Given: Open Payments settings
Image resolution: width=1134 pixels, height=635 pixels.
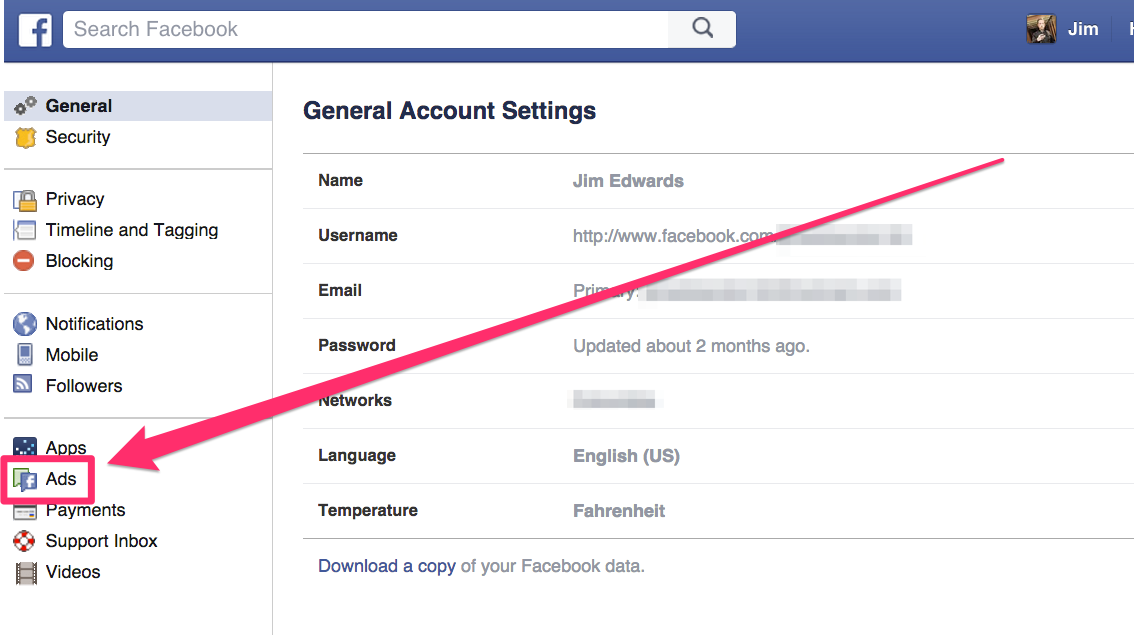Looking at the screenshot, I should [85, 510].
